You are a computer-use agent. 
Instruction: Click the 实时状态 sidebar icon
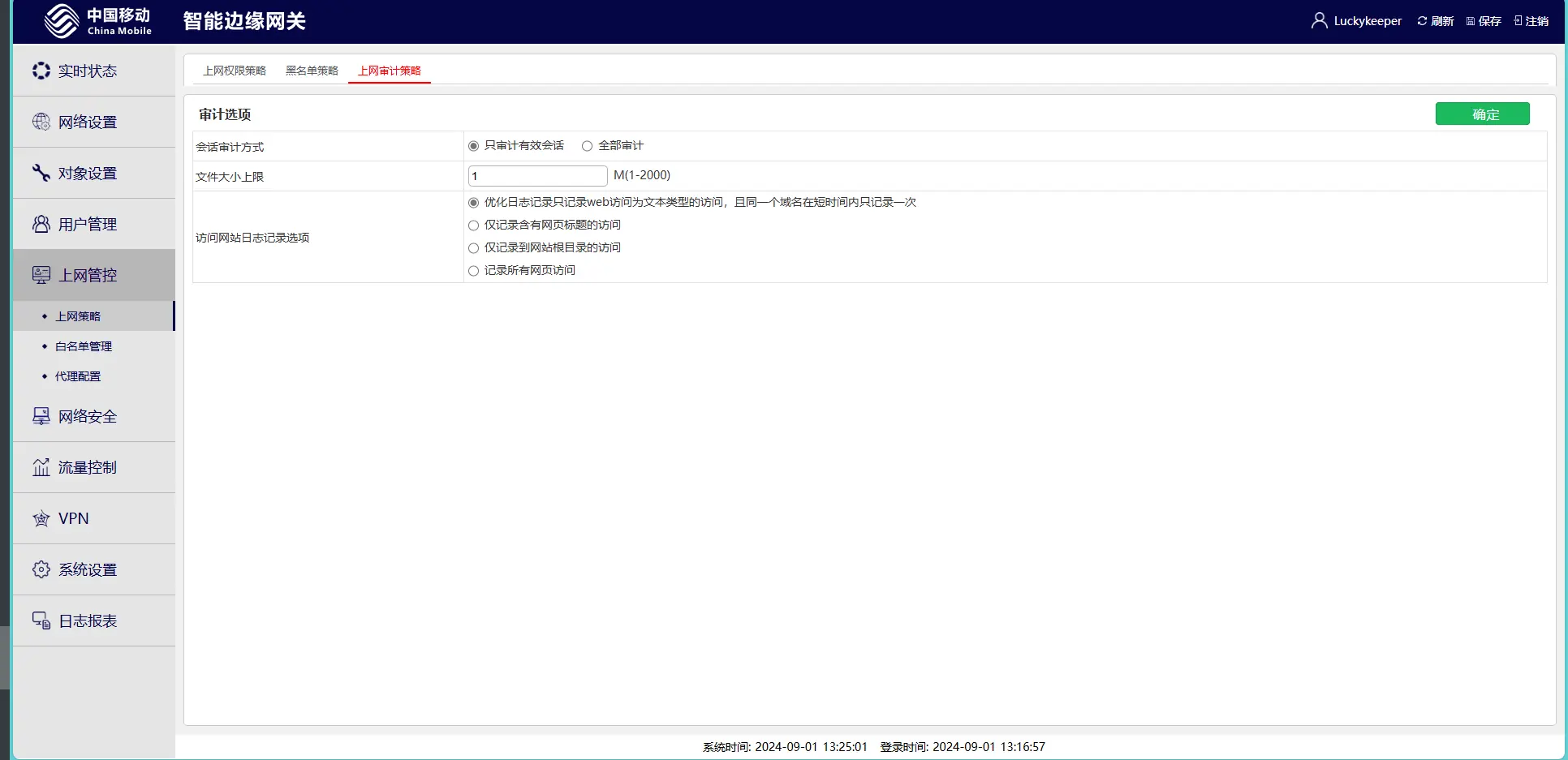point(41,71)
